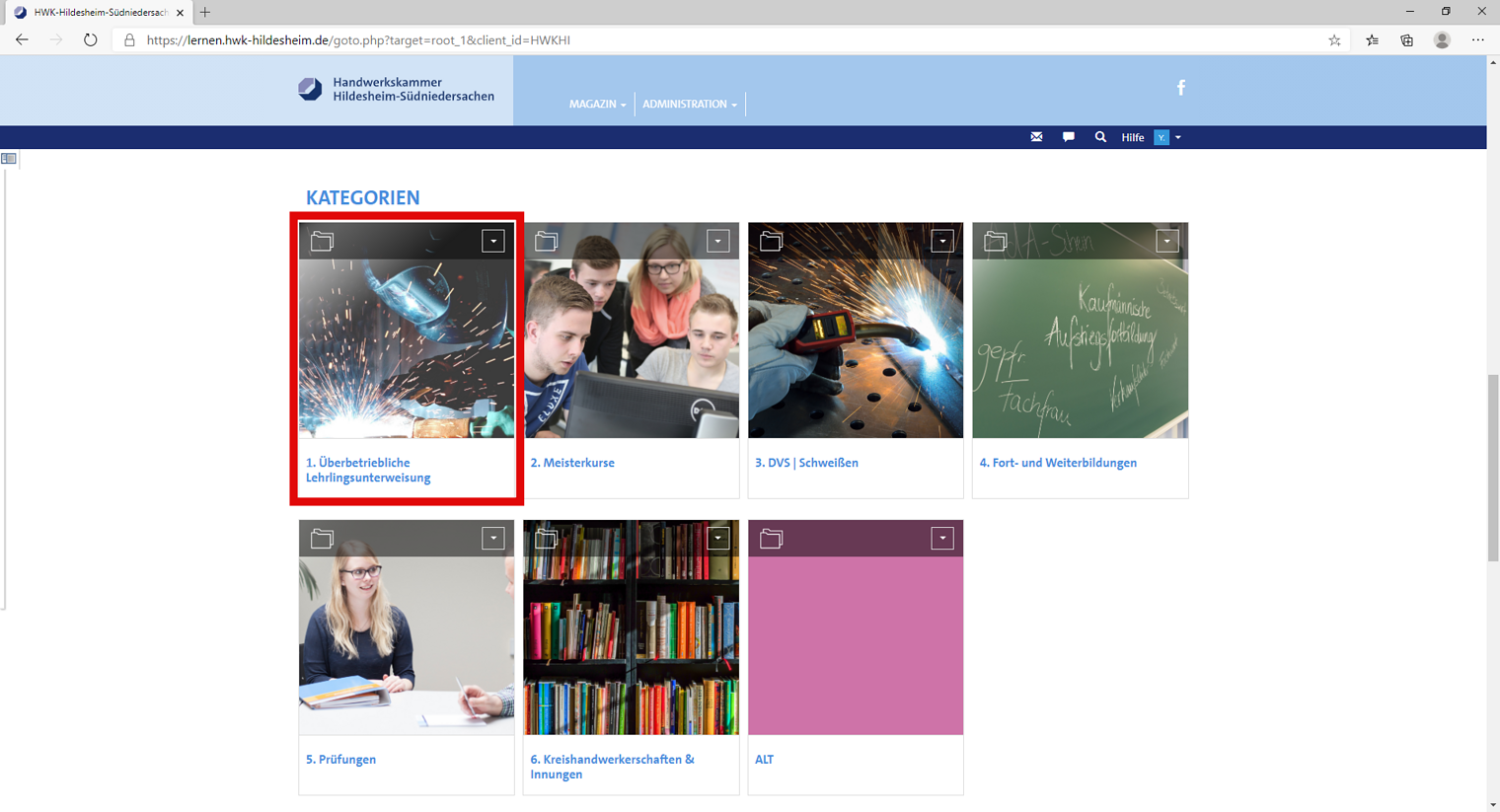The height and width of the screenshot is (812, 1500).
Task: Click folder icon on Meisterkurse card
Action: [547, 241]
